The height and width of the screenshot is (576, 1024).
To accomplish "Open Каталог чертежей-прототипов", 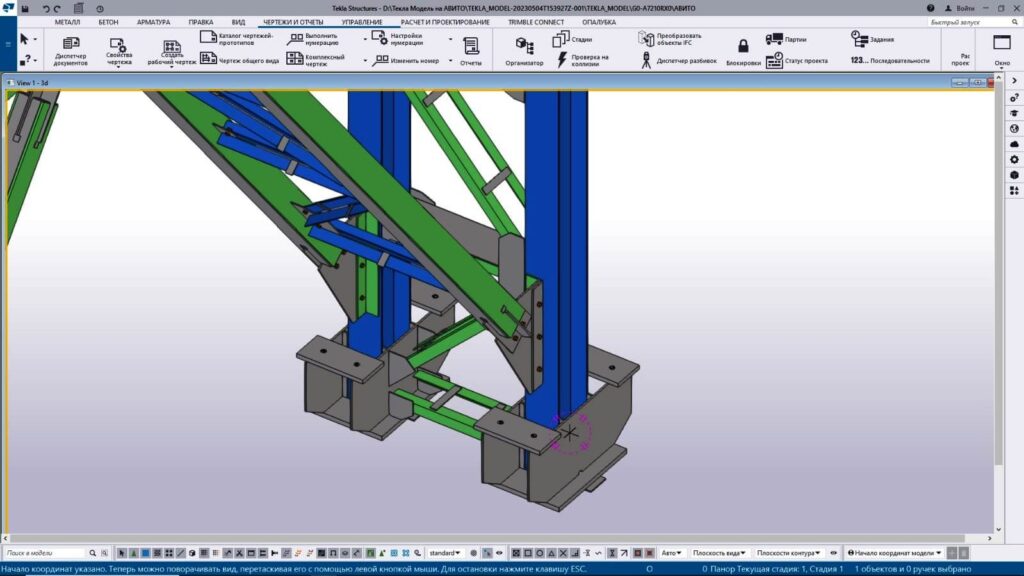I will point(236,39).
